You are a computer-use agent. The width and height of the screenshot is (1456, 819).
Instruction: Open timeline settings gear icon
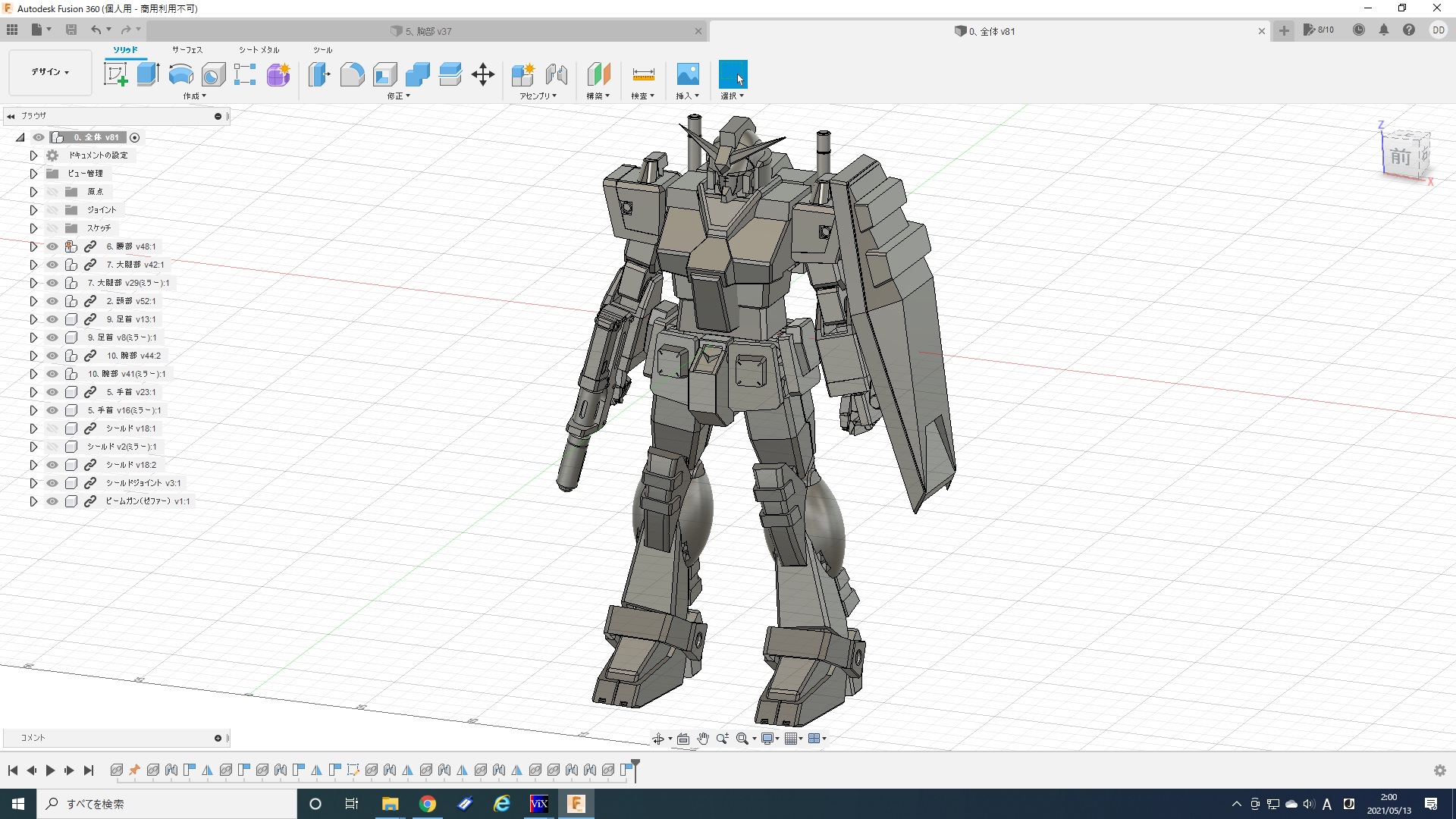1439,770
